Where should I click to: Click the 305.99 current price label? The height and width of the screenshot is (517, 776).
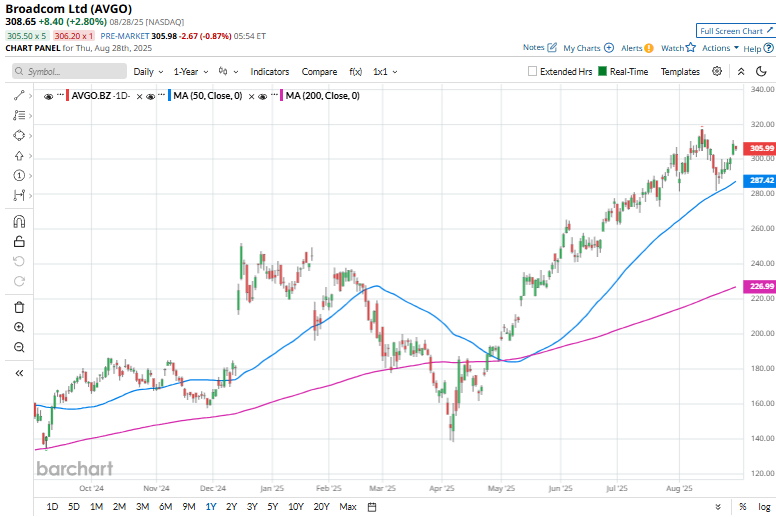coord(760,148)
